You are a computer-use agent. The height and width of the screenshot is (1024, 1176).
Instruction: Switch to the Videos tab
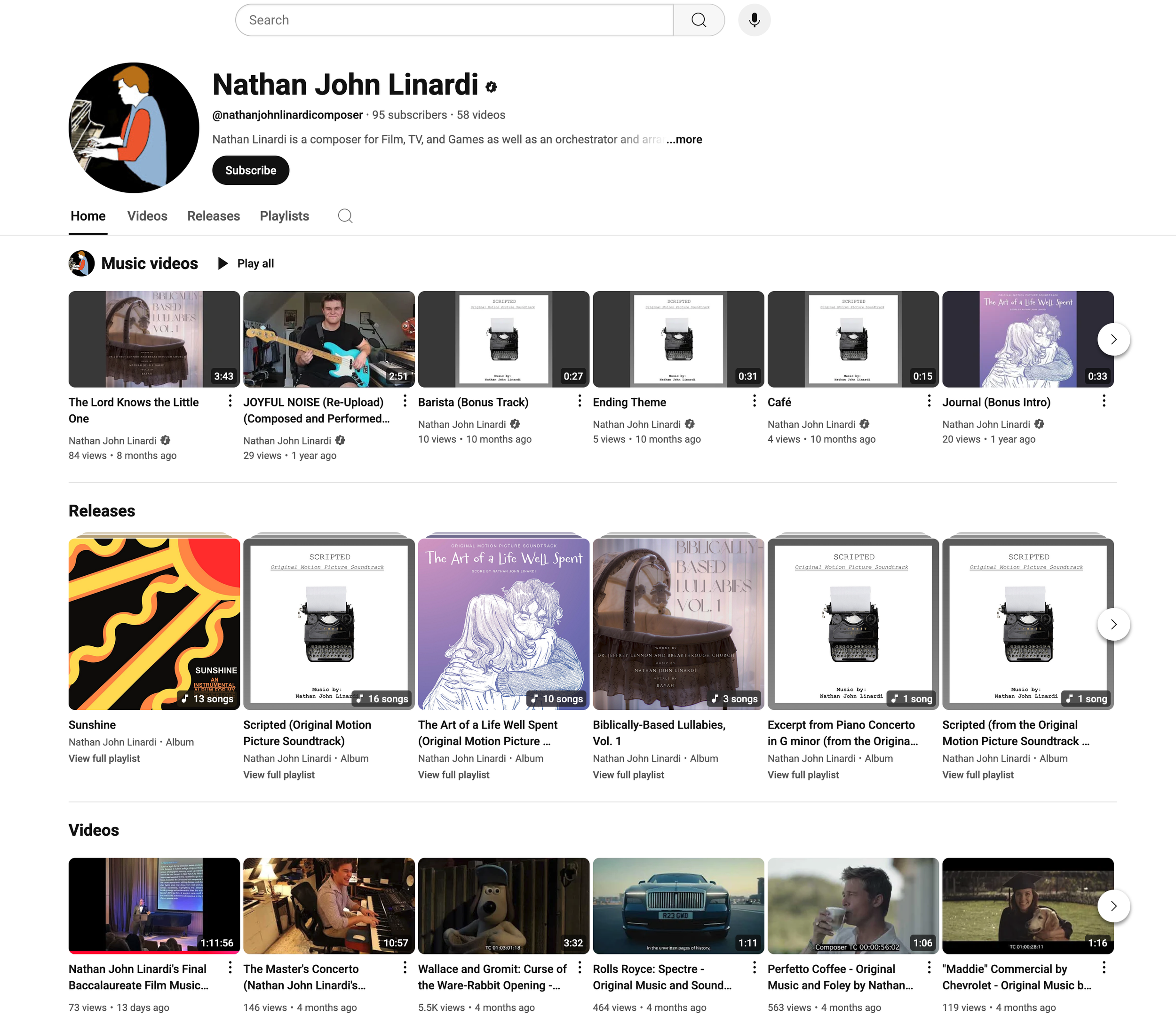pyautogui.click(x=147, y=216)
